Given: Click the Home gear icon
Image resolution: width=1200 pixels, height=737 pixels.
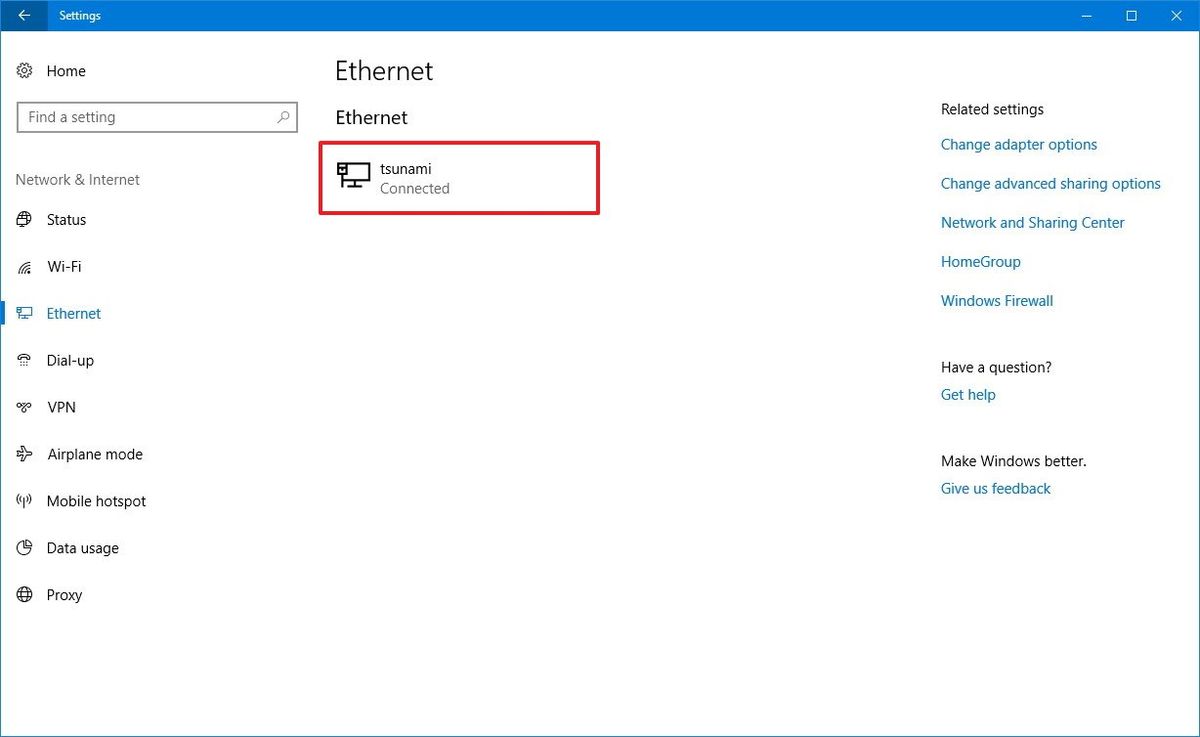Looking at the screenshot, I should (x=23, y=70).
